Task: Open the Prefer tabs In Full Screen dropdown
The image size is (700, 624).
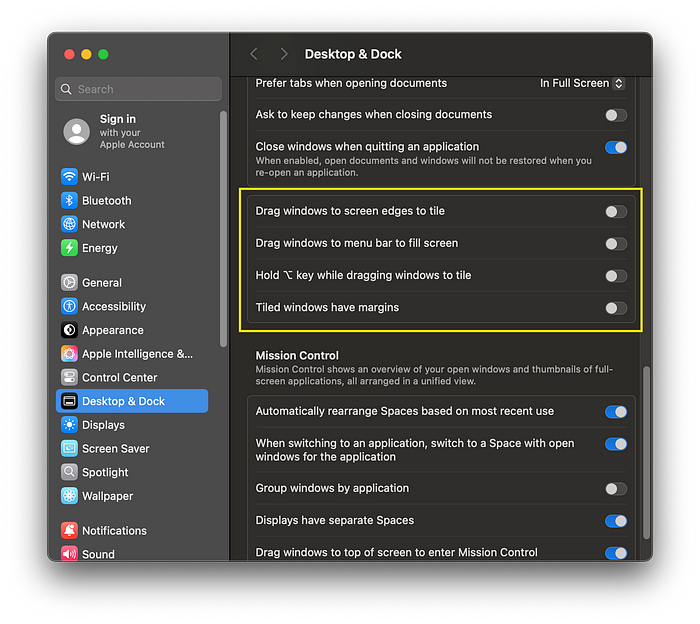Action: [582, 83]
